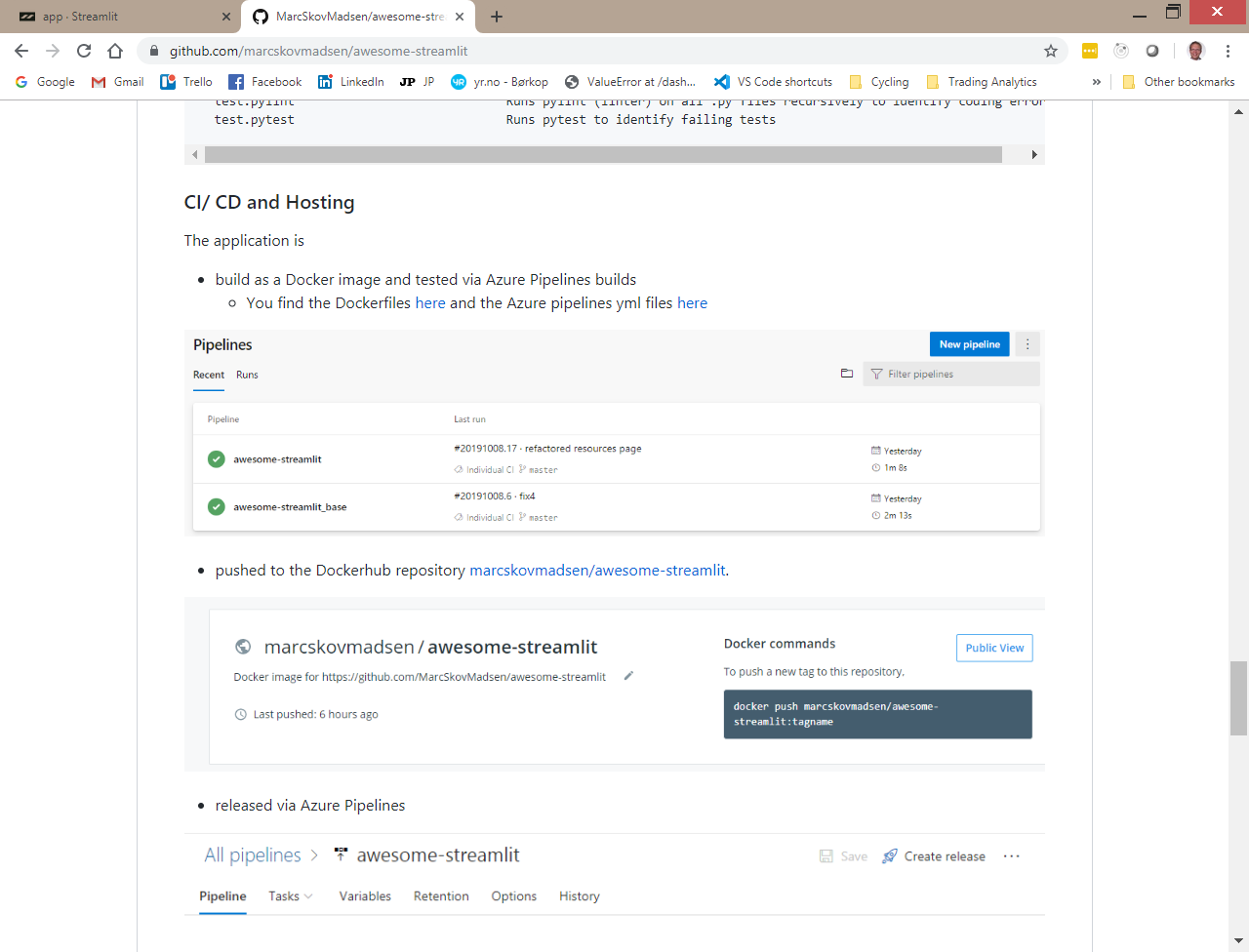This screenshot has height=952, width=1249.
Task: Click the New pipeline button
Action: click(970, 344)
